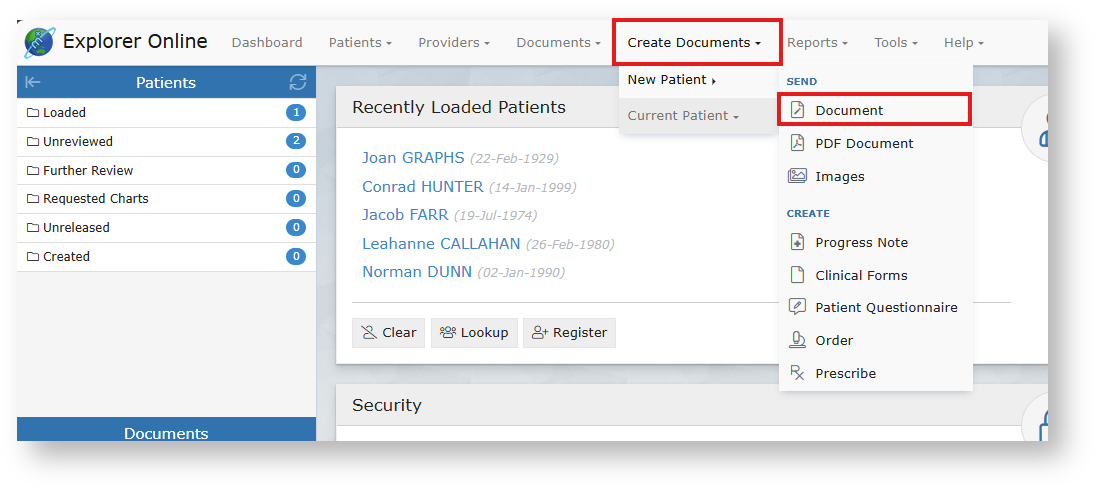
Task: Choose Images from the Send menu
Action: (839, 176)
